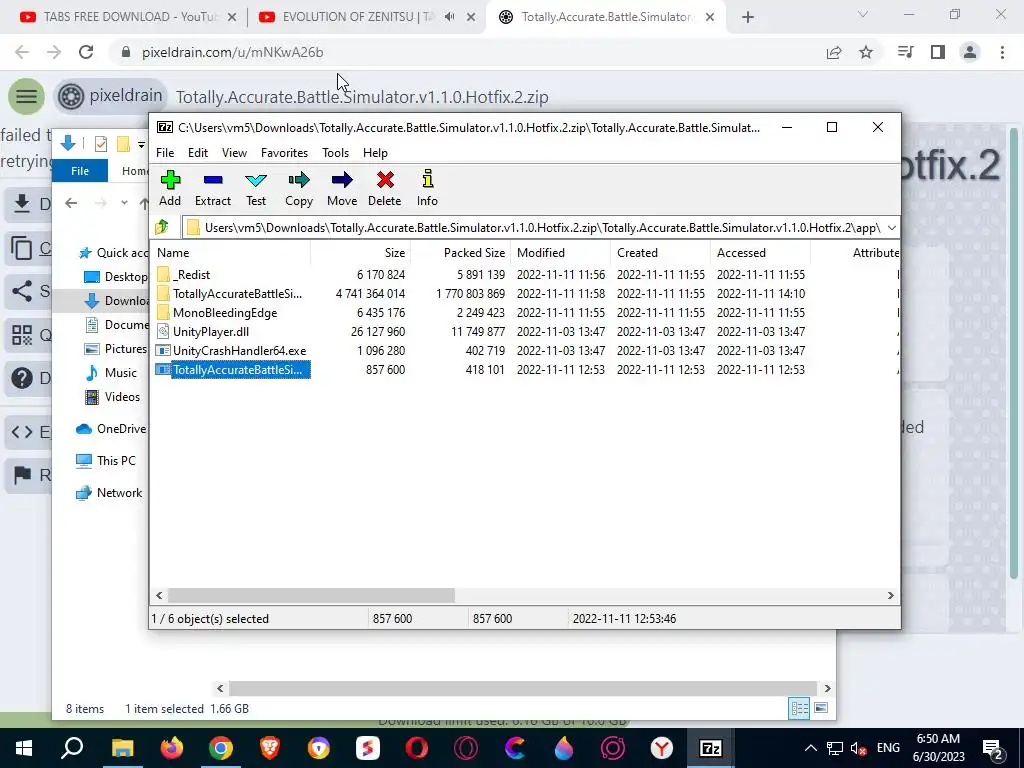Click the right arrow of 7-Zip horizontal scrollbar

point(890,596)
